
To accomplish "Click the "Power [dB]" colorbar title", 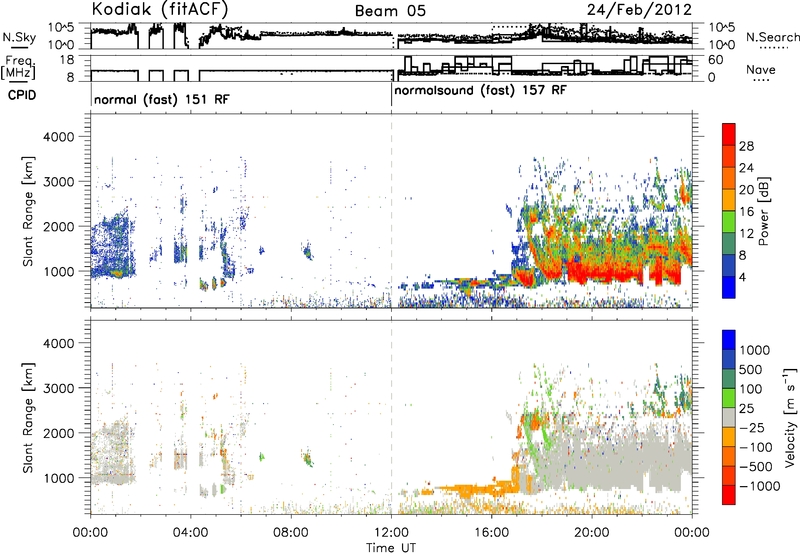I will [764, 211].
